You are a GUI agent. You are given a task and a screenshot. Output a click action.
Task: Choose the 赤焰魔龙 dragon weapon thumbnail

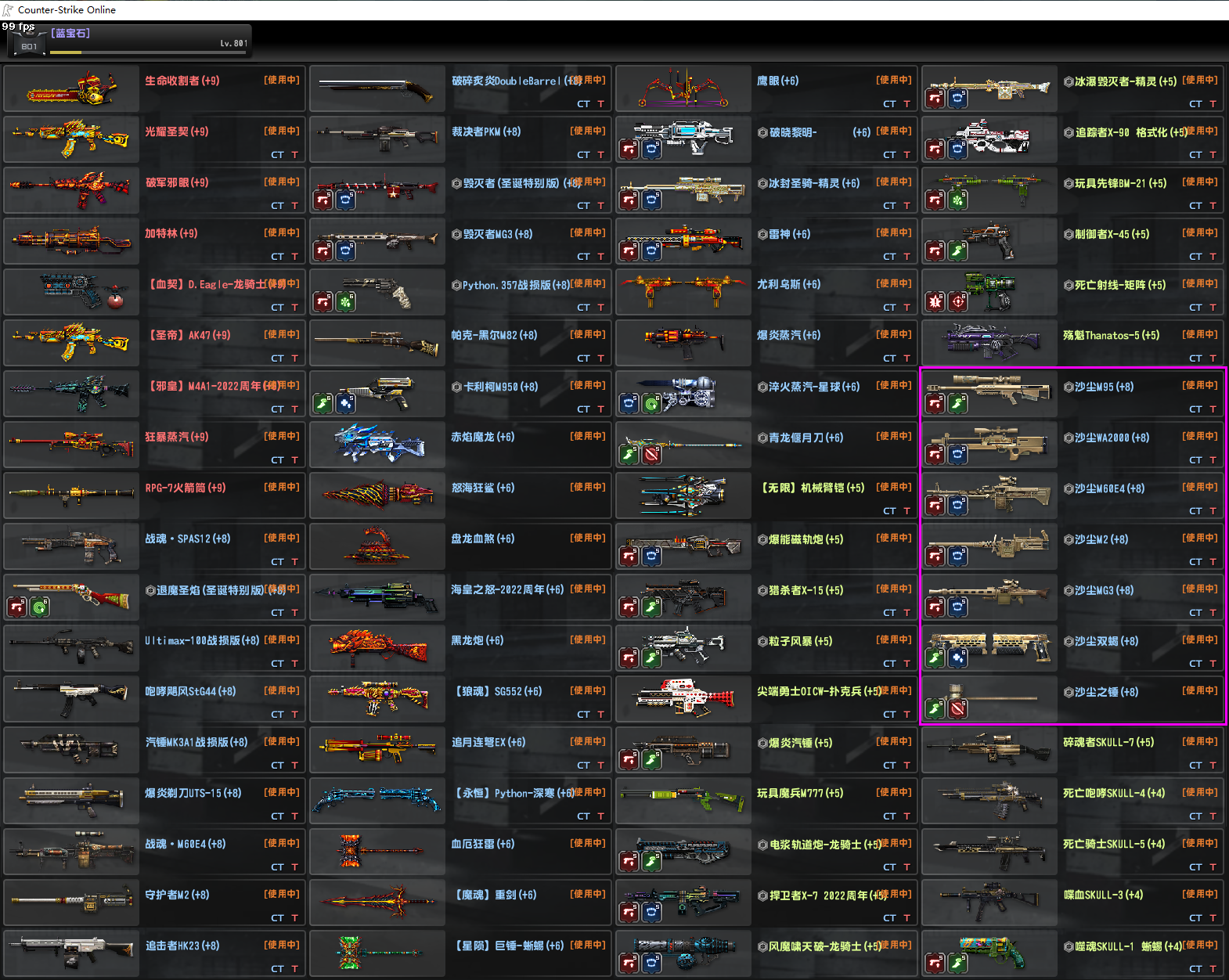click(x=377, y=445)
